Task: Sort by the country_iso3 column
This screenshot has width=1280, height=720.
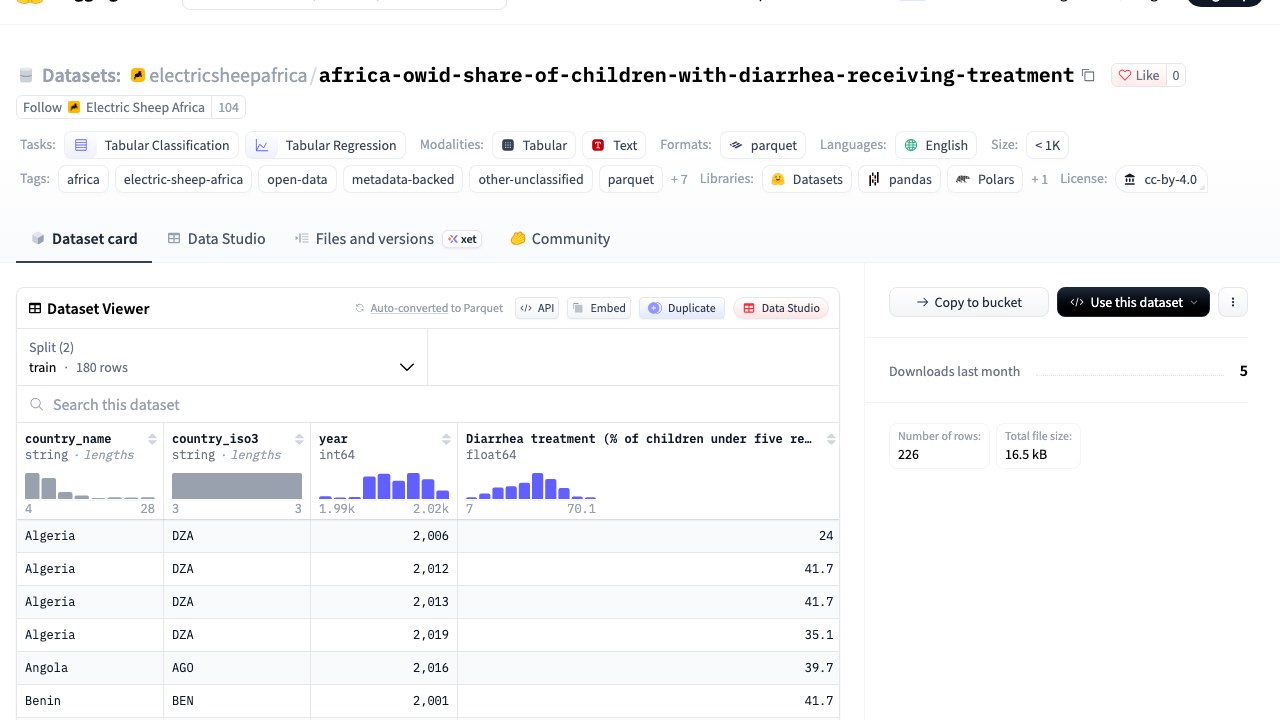Action: 299,439
